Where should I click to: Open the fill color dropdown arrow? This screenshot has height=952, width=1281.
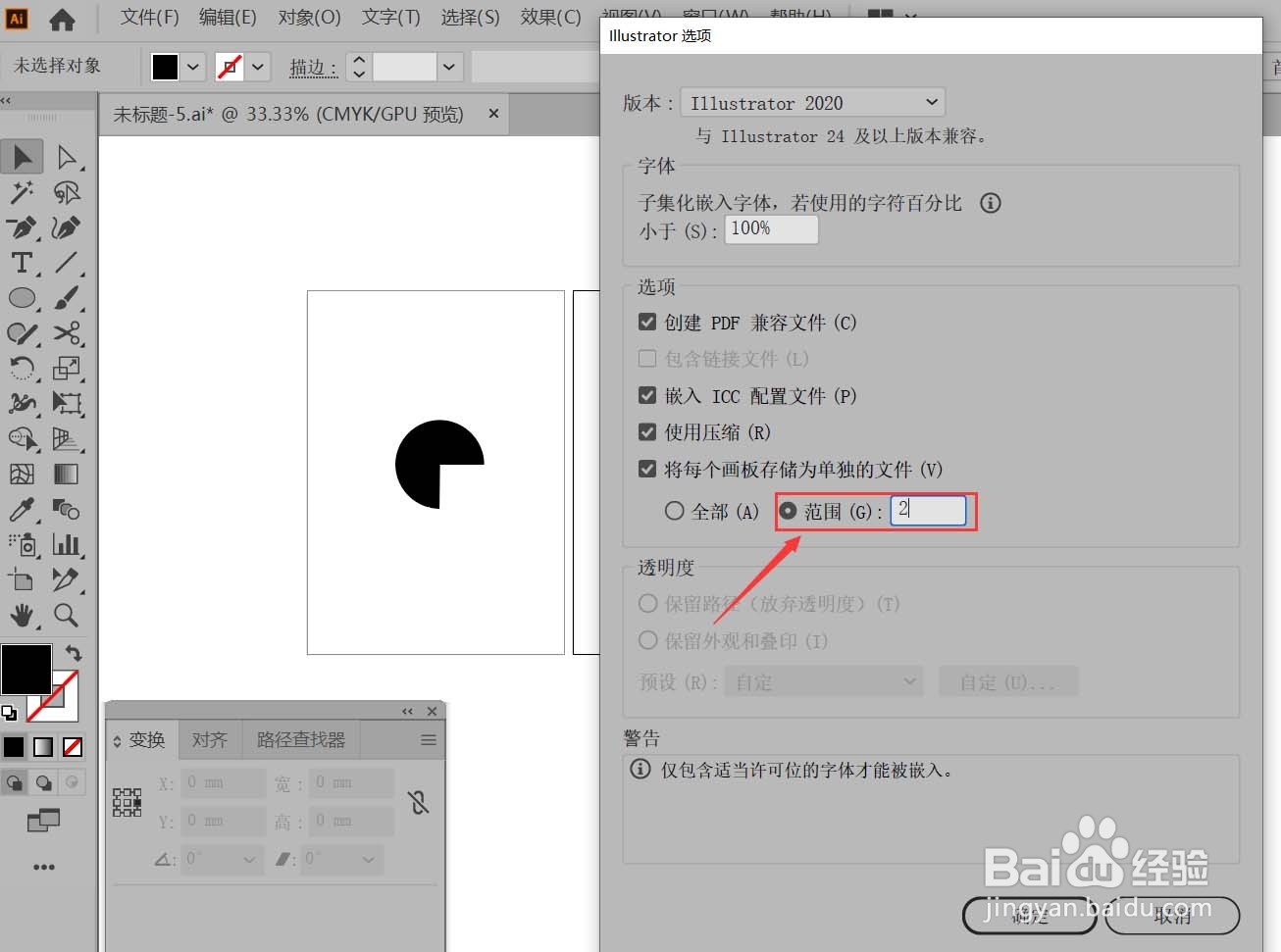(193, 67)
